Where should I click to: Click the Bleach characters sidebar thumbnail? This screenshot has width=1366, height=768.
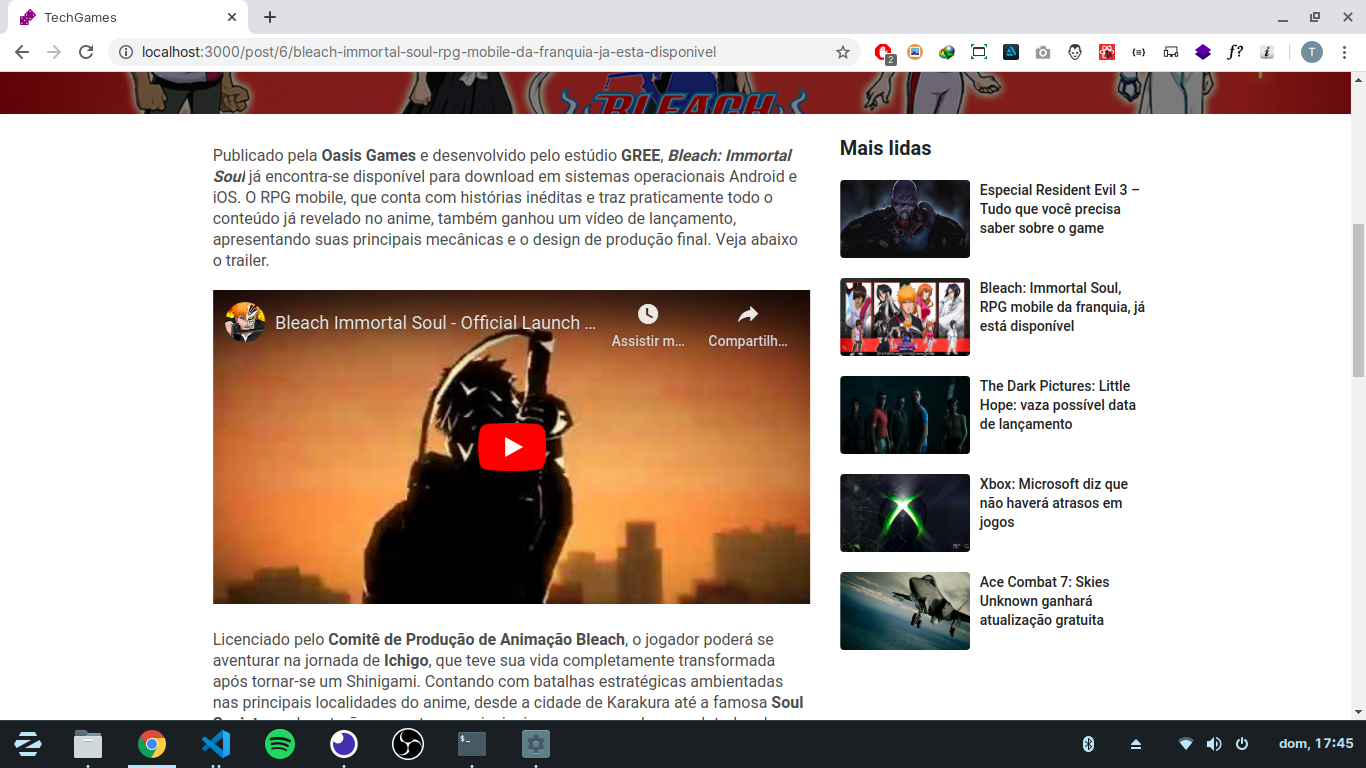905,317
